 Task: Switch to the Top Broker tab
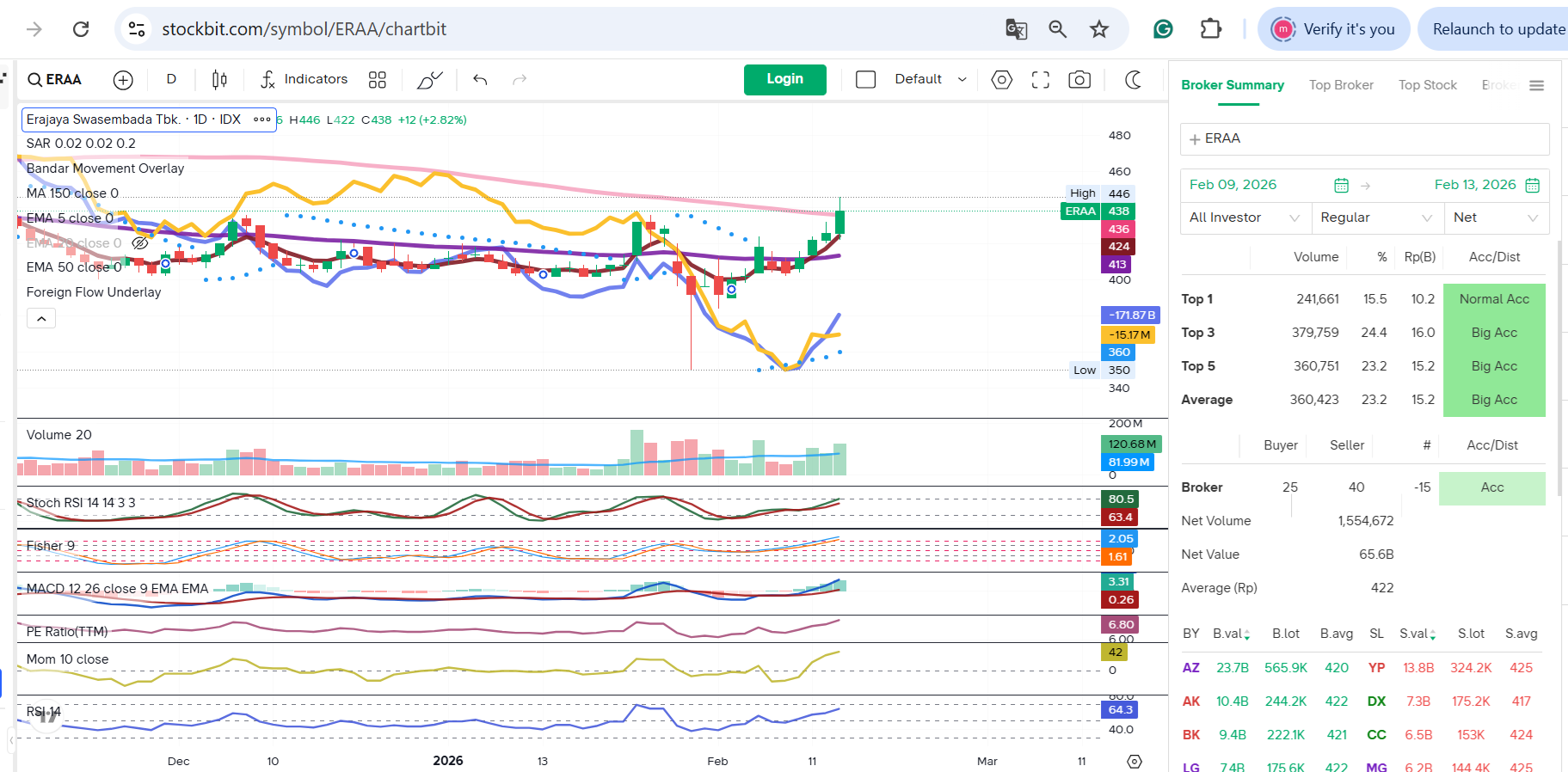pos(1341,85)
